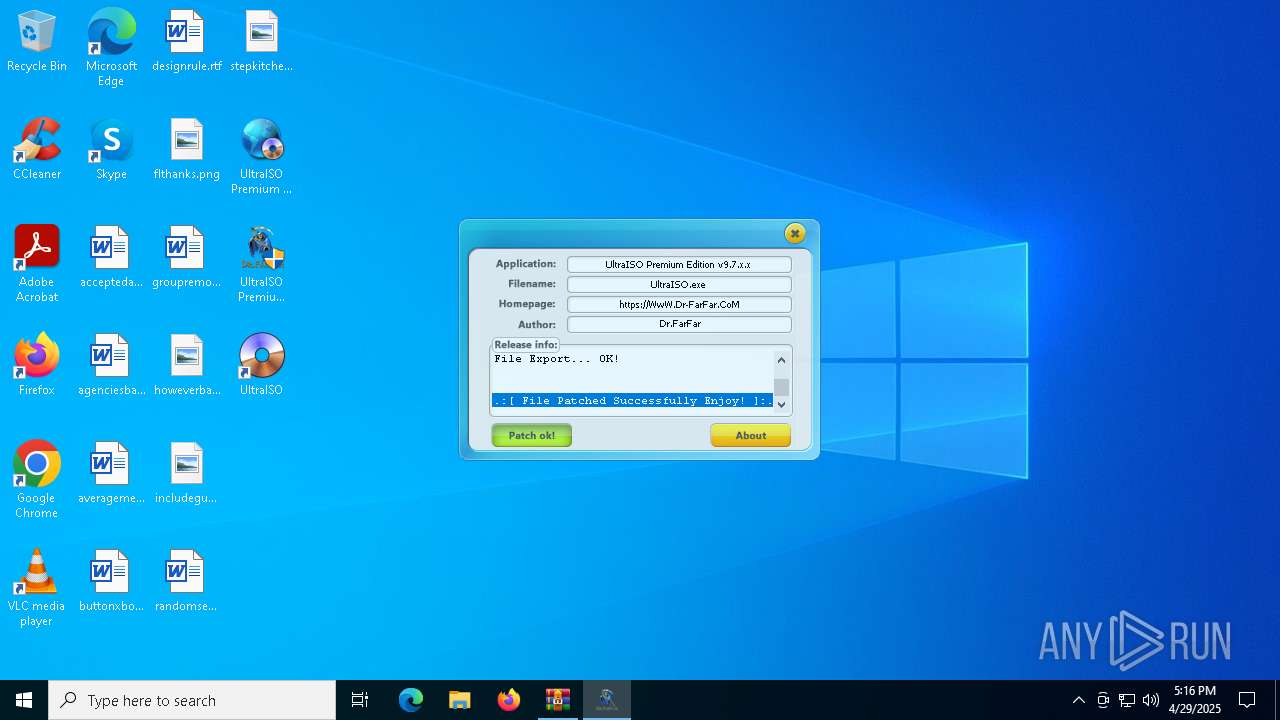
Task: Launch Microsoft Edge from desktop shortcut
Action: pyautogui.click(x=111, y=48)
